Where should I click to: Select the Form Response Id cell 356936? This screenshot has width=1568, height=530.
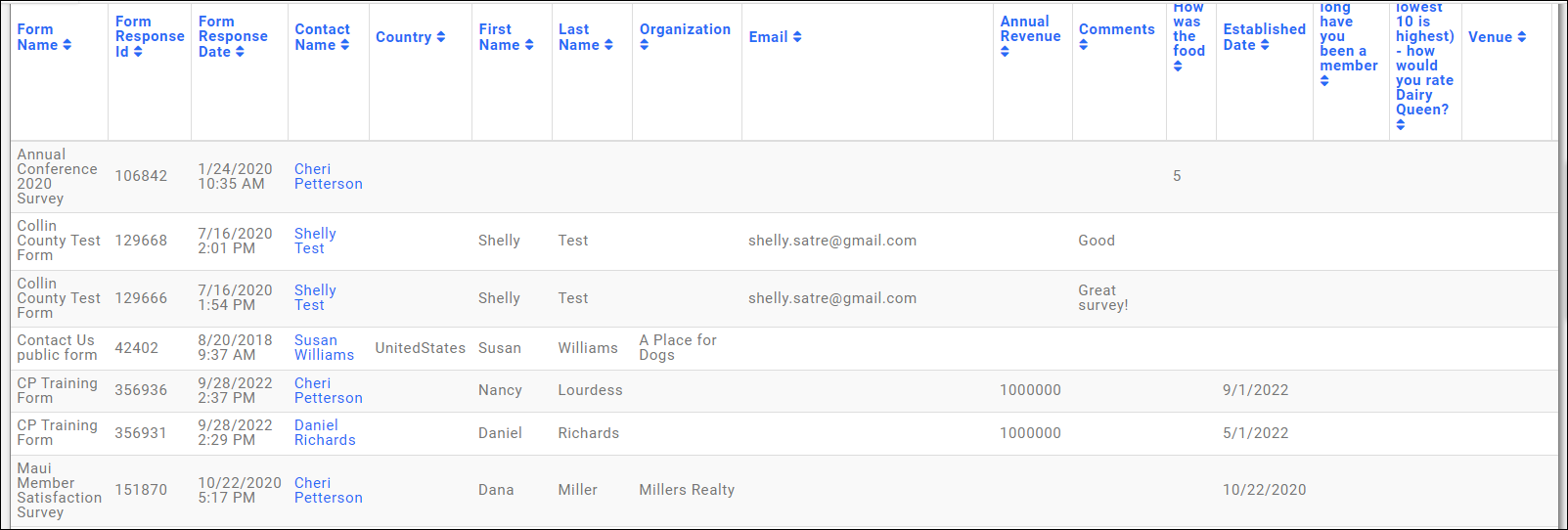pos(141,390)
